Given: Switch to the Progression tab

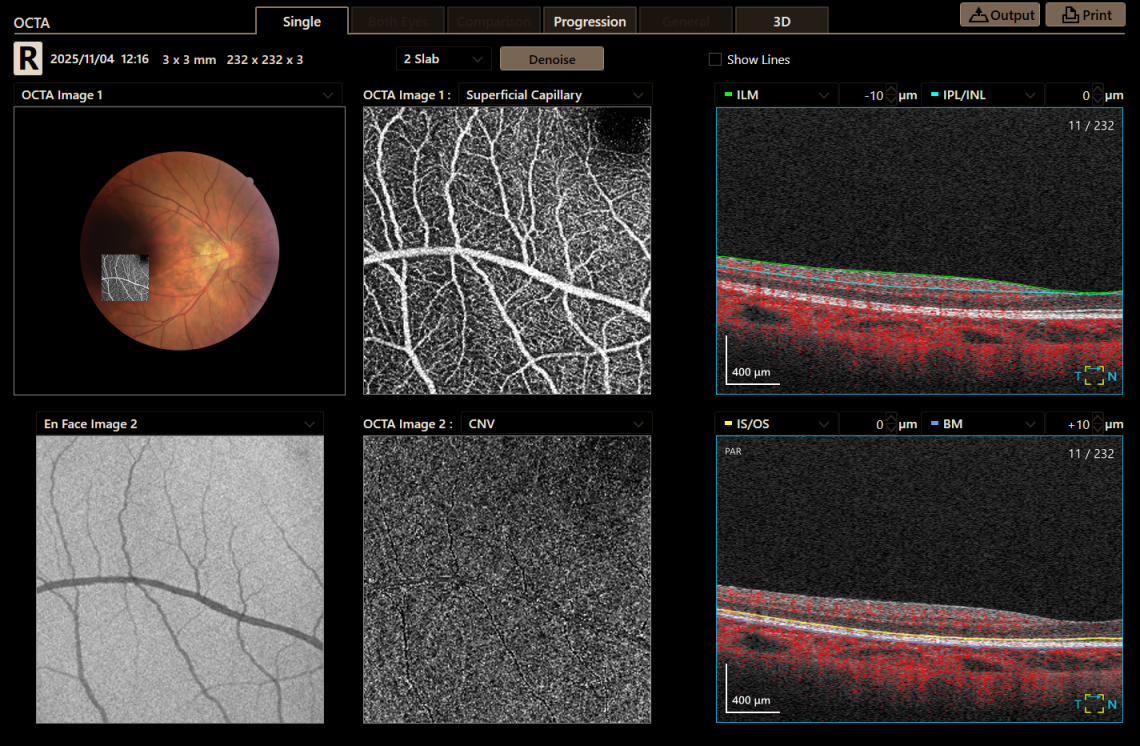Looking at the screenshot, I should tap(589, 19).
